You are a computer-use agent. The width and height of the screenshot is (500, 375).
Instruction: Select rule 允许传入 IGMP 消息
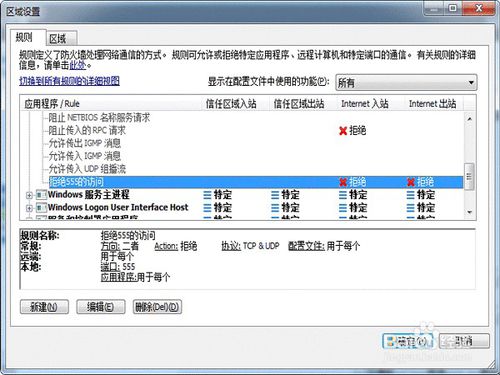[85, 156]
